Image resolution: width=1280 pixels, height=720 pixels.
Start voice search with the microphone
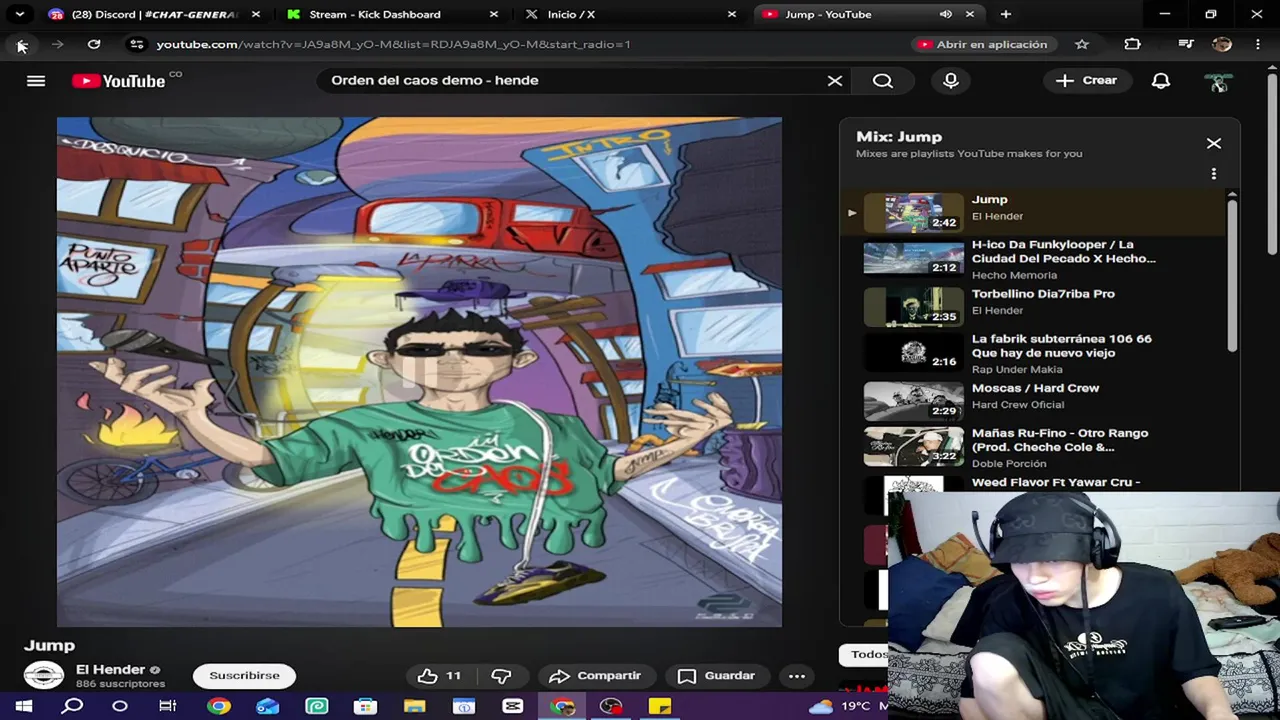point(951,81)
